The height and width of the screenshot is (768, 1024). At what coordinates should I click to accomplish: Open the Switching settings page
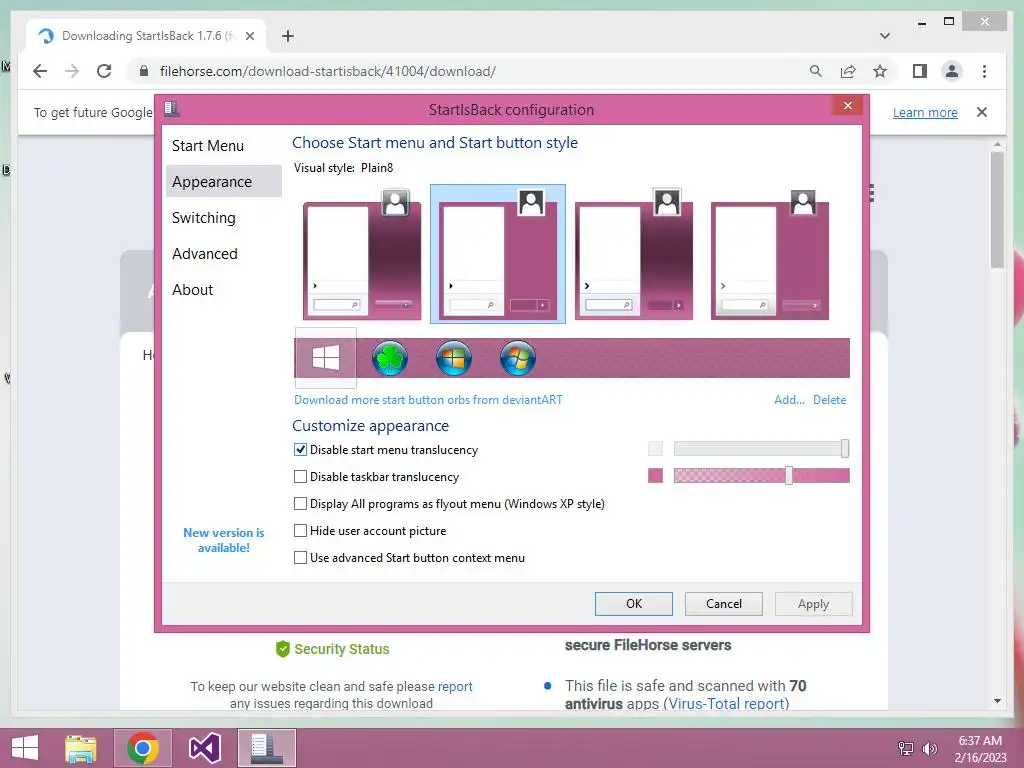[204, 217]
